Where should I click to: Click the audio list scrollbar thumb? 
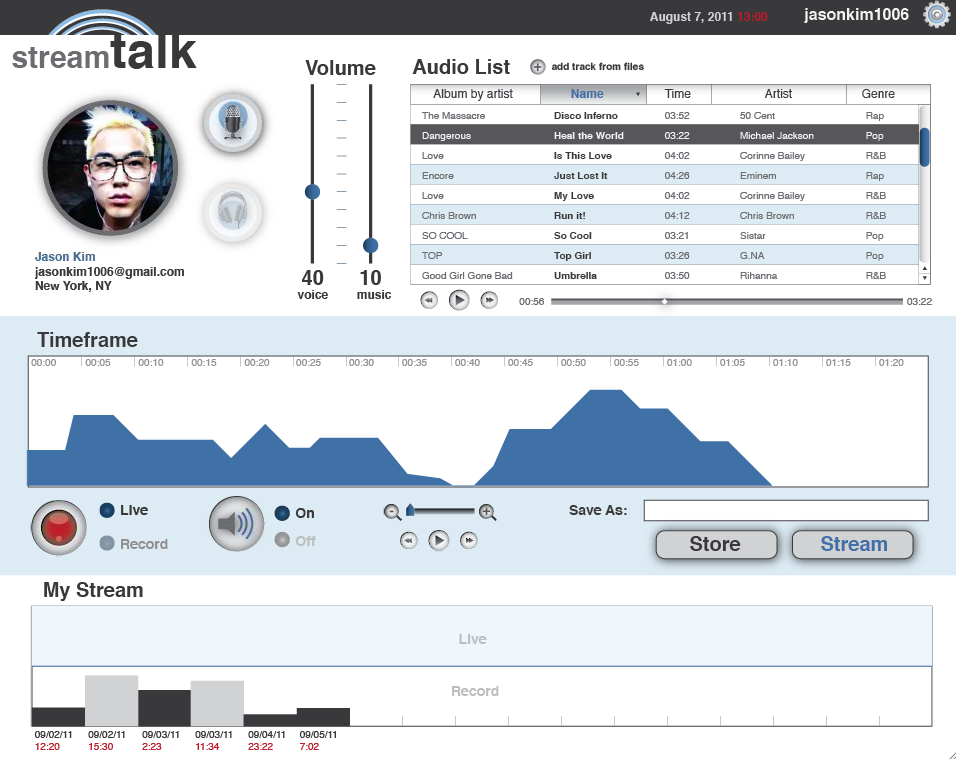point(924,147)
